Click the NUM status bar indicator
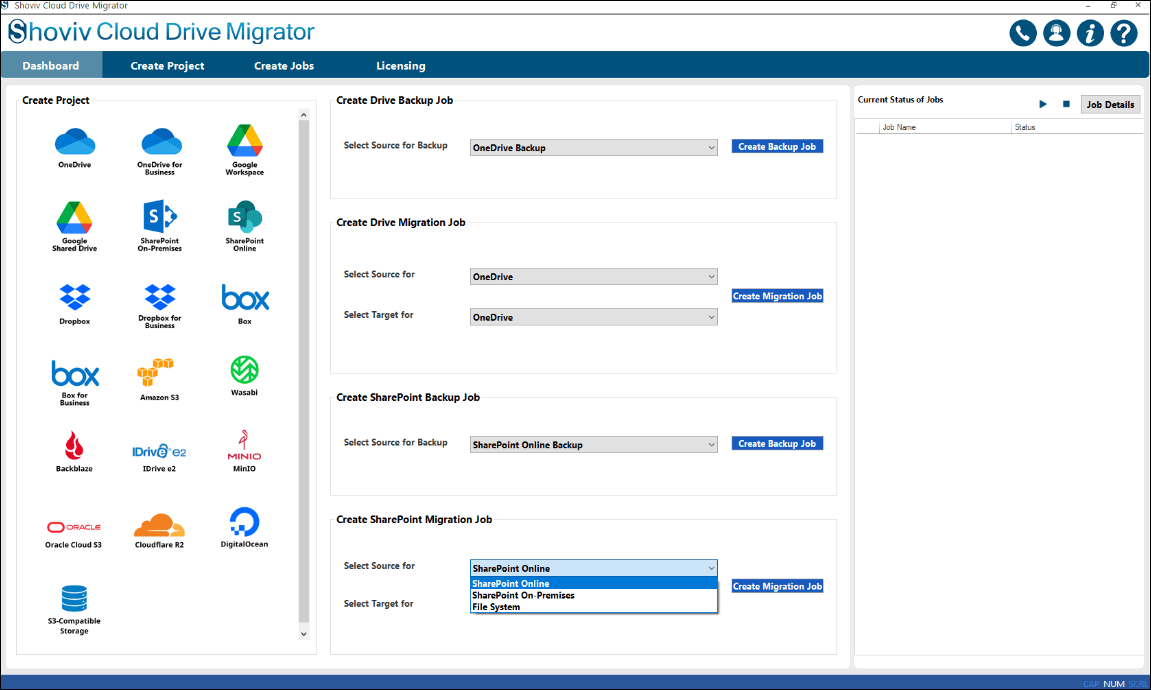Viewport: 1151px width, 690px height. point(1114,683)
